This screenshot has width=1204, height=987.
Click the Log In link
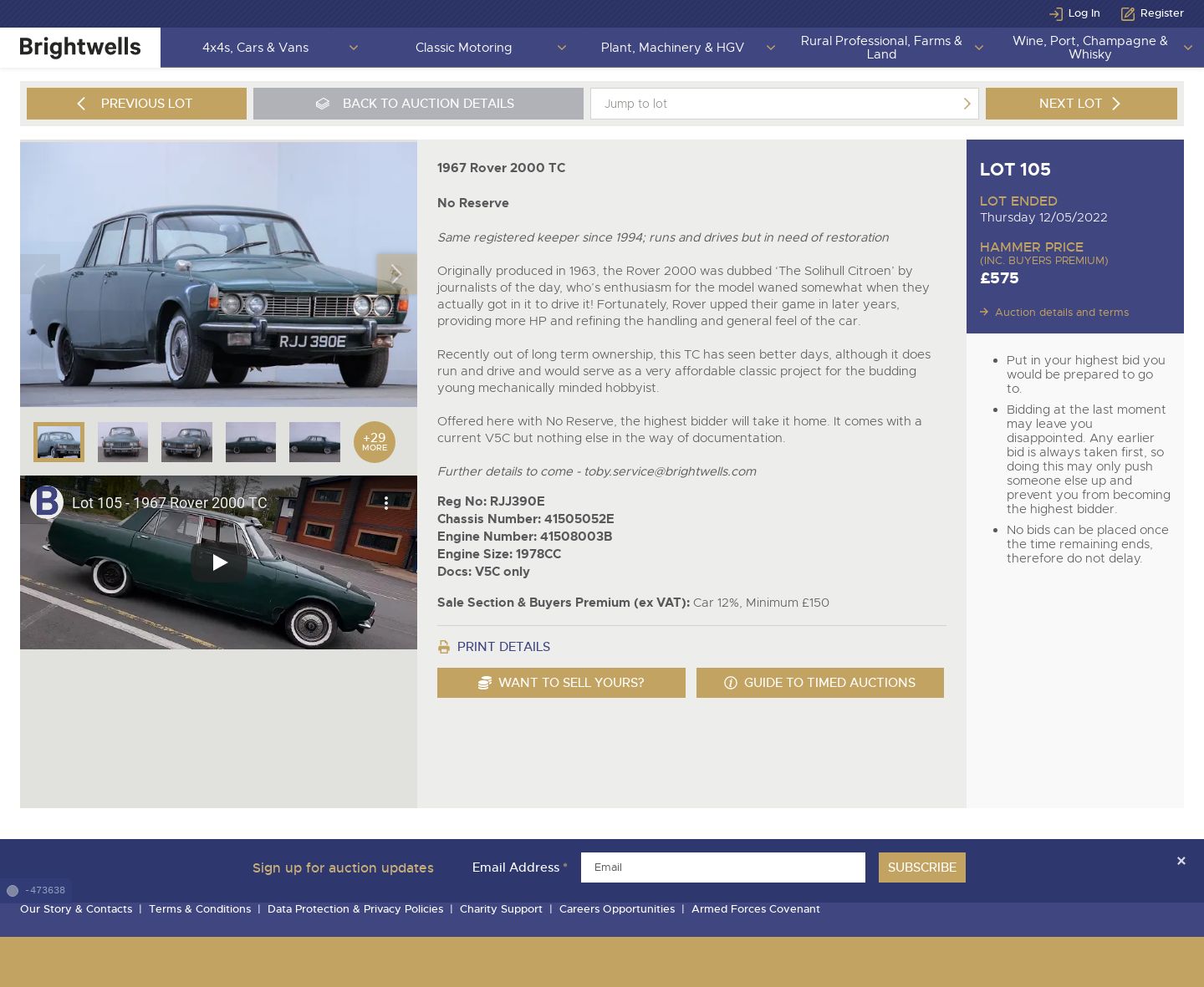point(1084,13)
